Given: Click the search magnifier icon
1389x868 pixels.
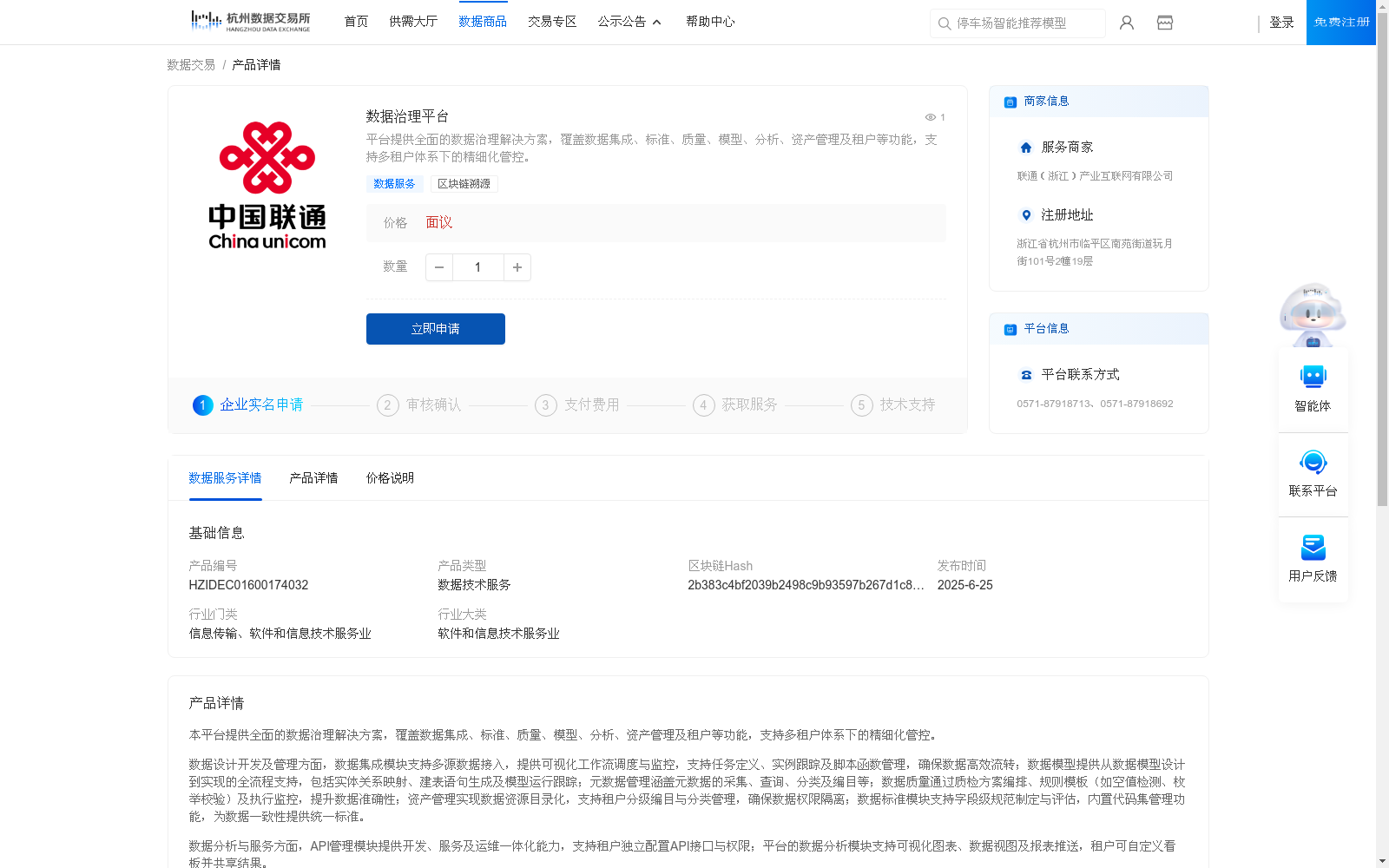Looking at the screenshot, I should [944, 23].
